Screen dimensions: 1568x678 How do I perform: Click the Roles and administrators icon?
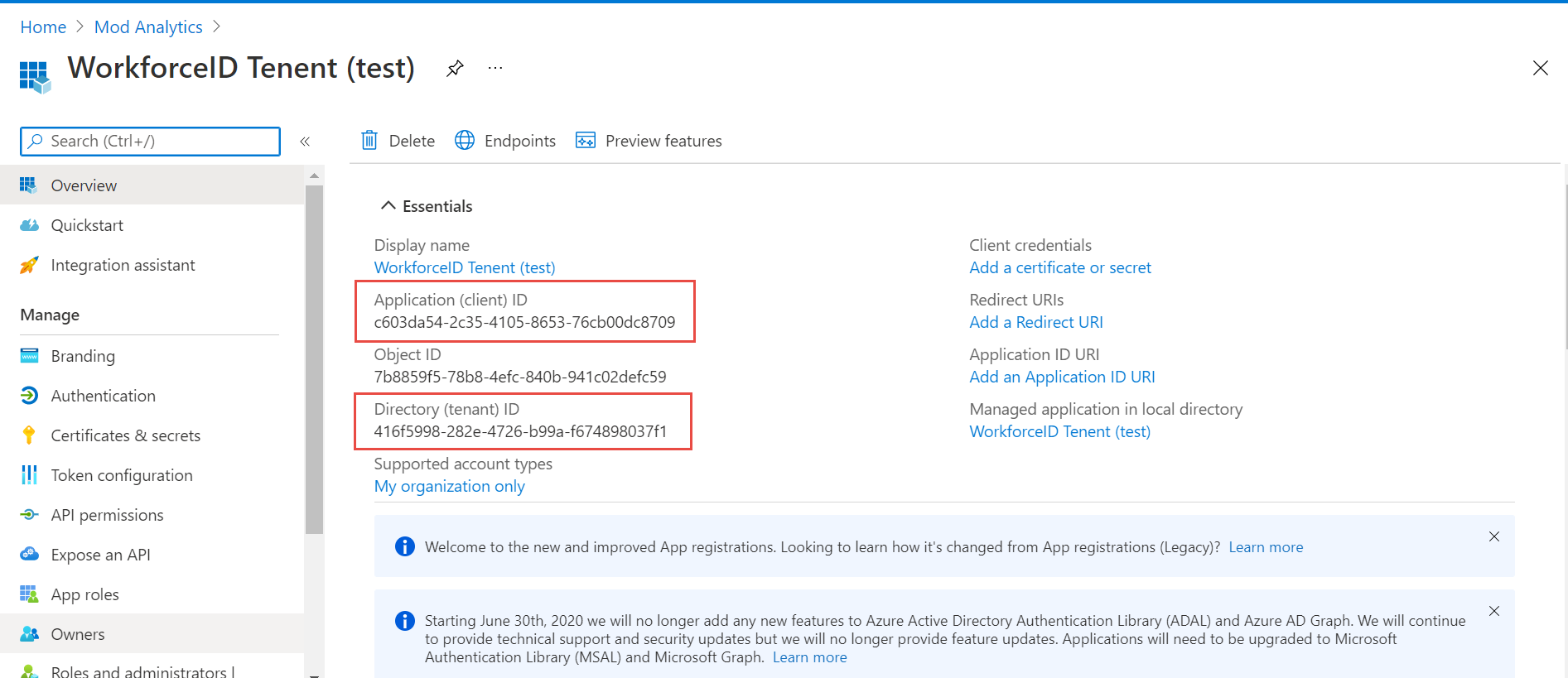pos(29,671)
